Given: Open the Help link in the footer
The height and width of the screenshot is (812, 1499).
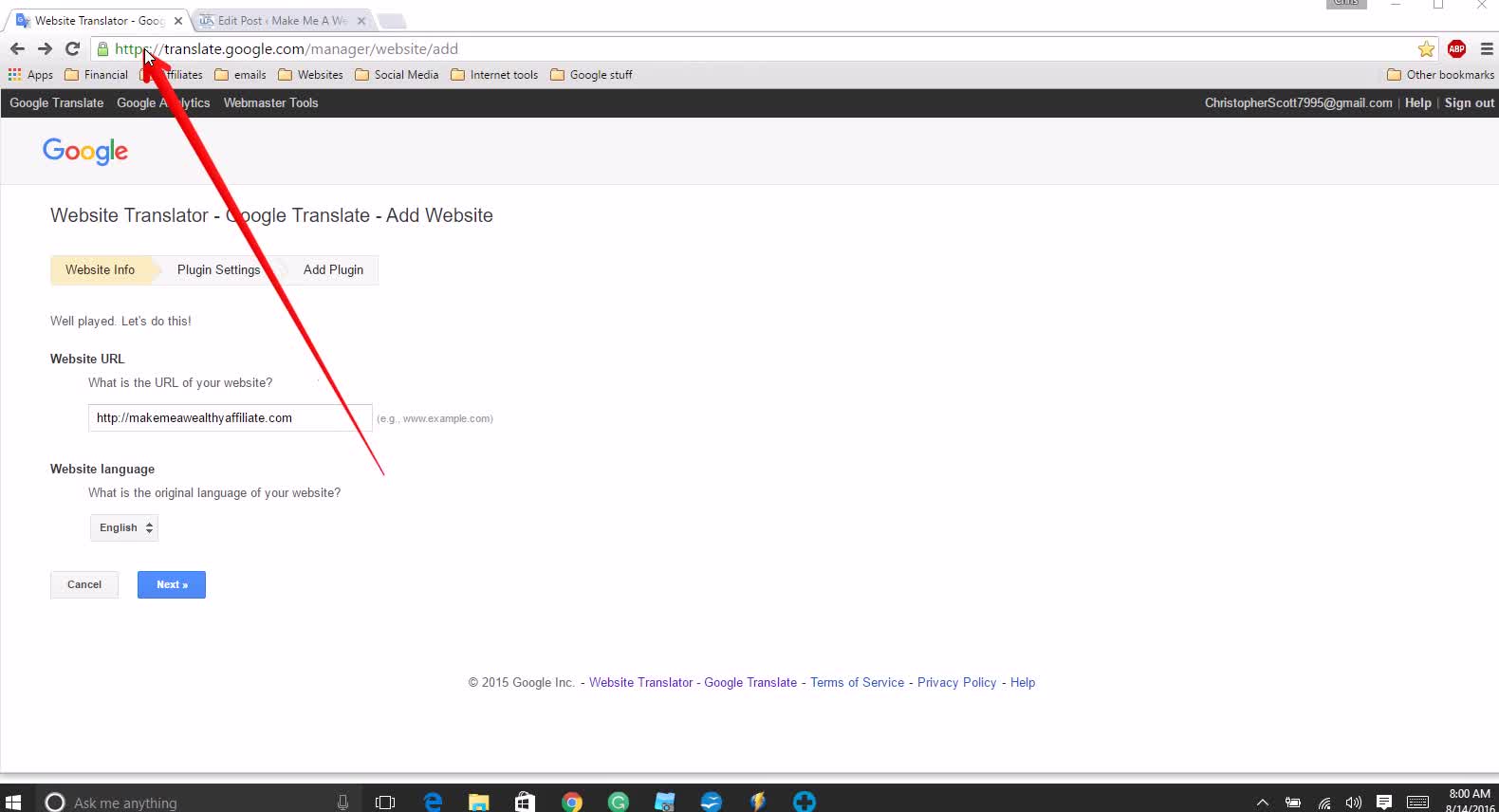Looking at the screenshot, I should tap(1023, 682).
